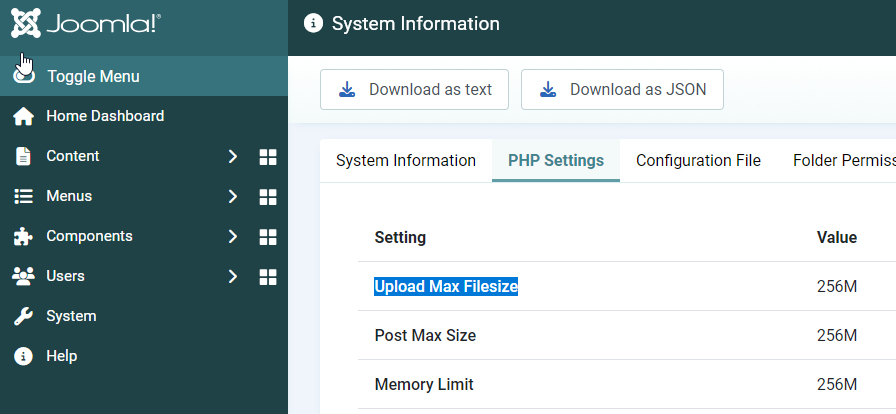
Task: Click the highlighted Upload Max Filesize text
Action: tap(446, 287)
